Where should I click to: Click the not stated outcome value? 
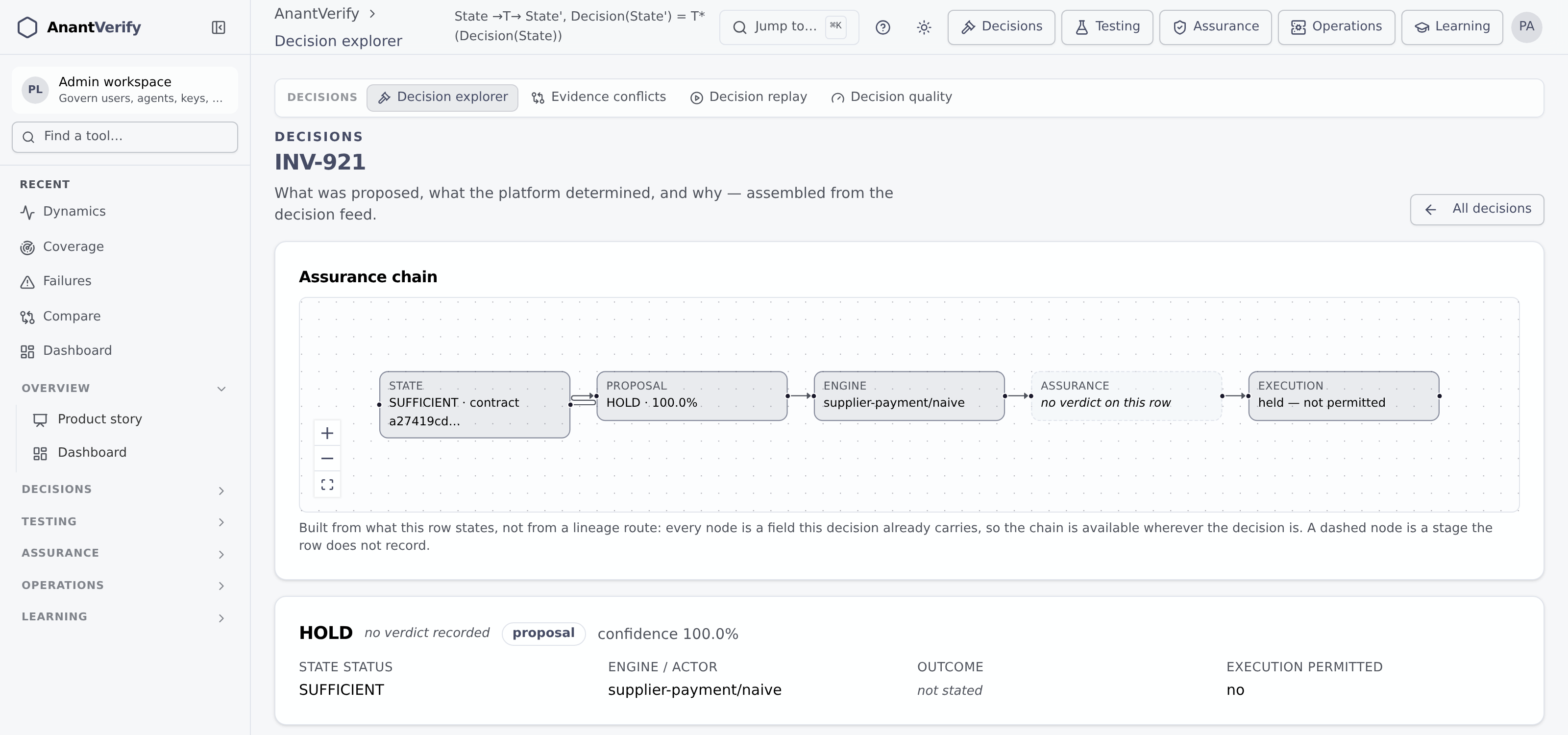[950, 690]
